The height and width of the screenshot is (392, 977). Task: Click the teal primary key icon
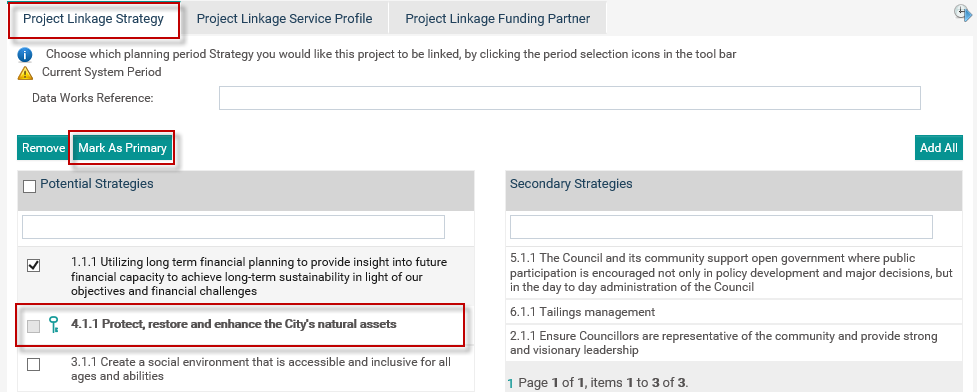pos(54,324)
